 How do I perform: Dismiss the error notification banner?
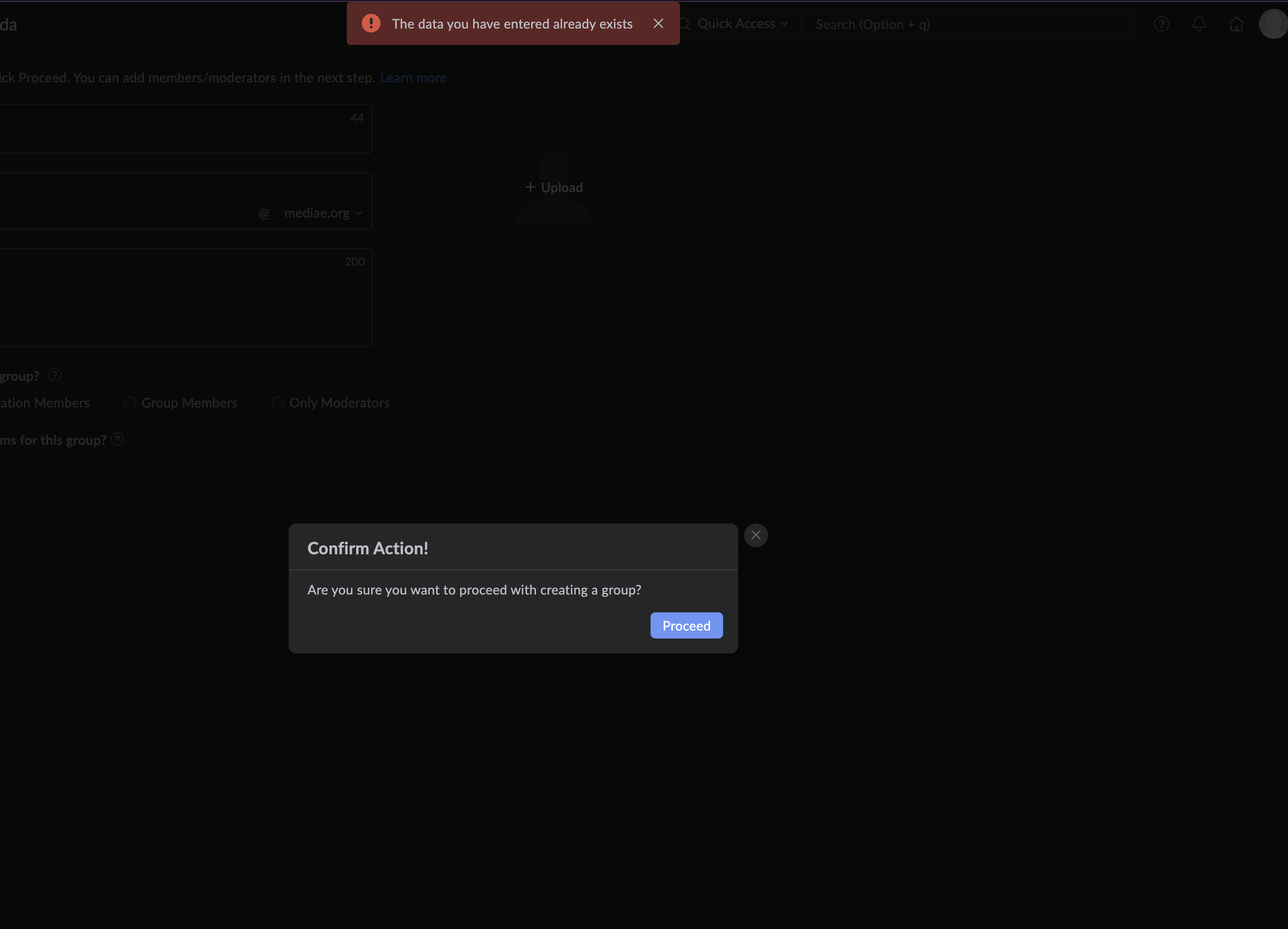click(658, 23)
